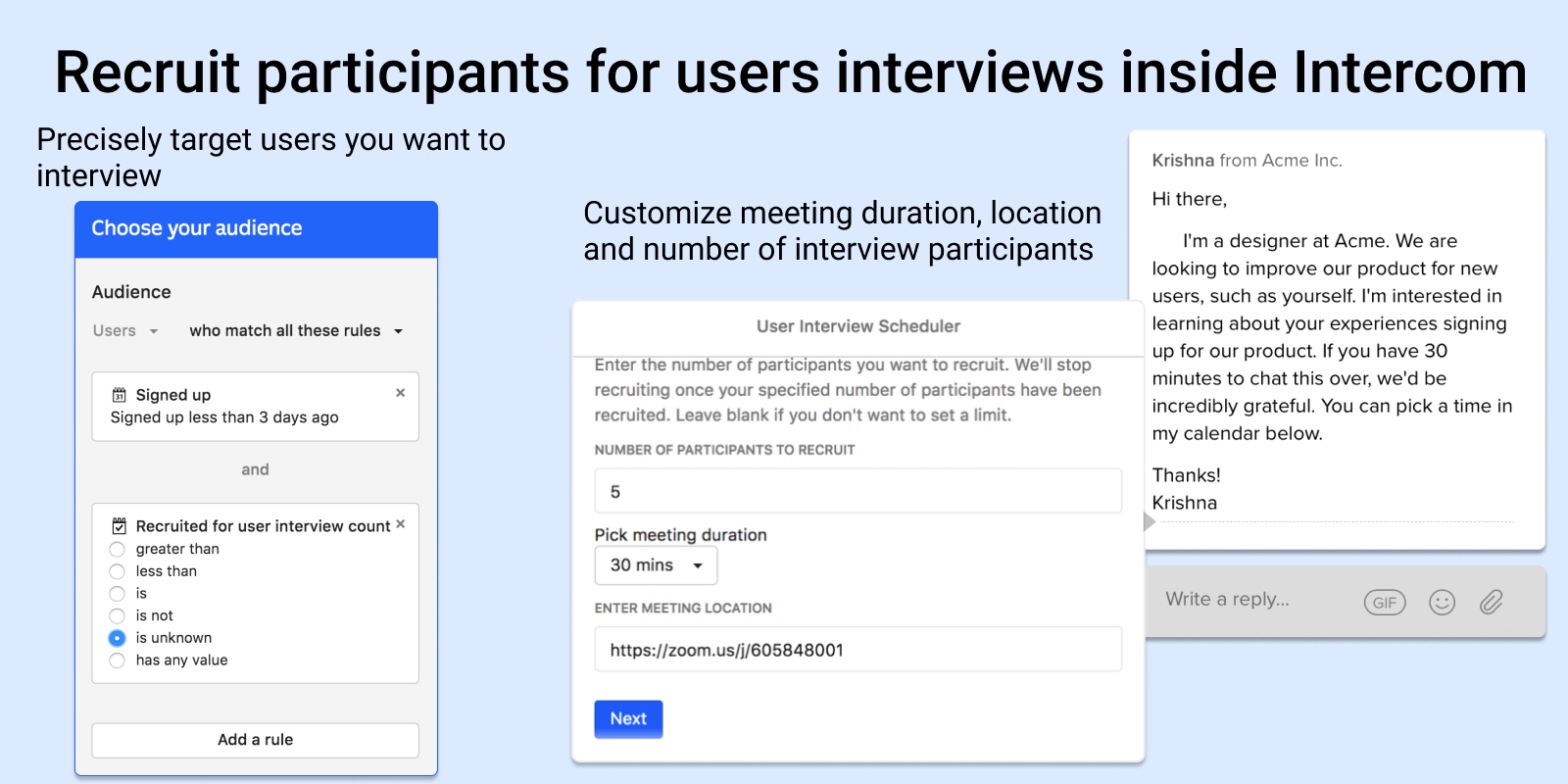Viewport: 1568px width, 784px height.
Task: Open 'who match all these rules' dropdown
Action: point(296,331)
